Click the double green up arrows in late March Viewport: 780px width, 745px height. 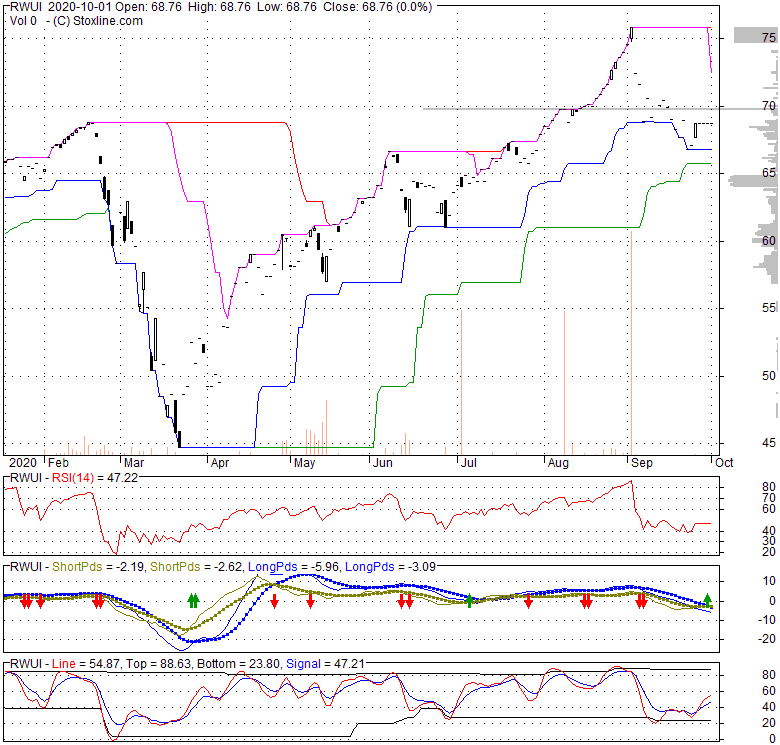pos(193,600)
